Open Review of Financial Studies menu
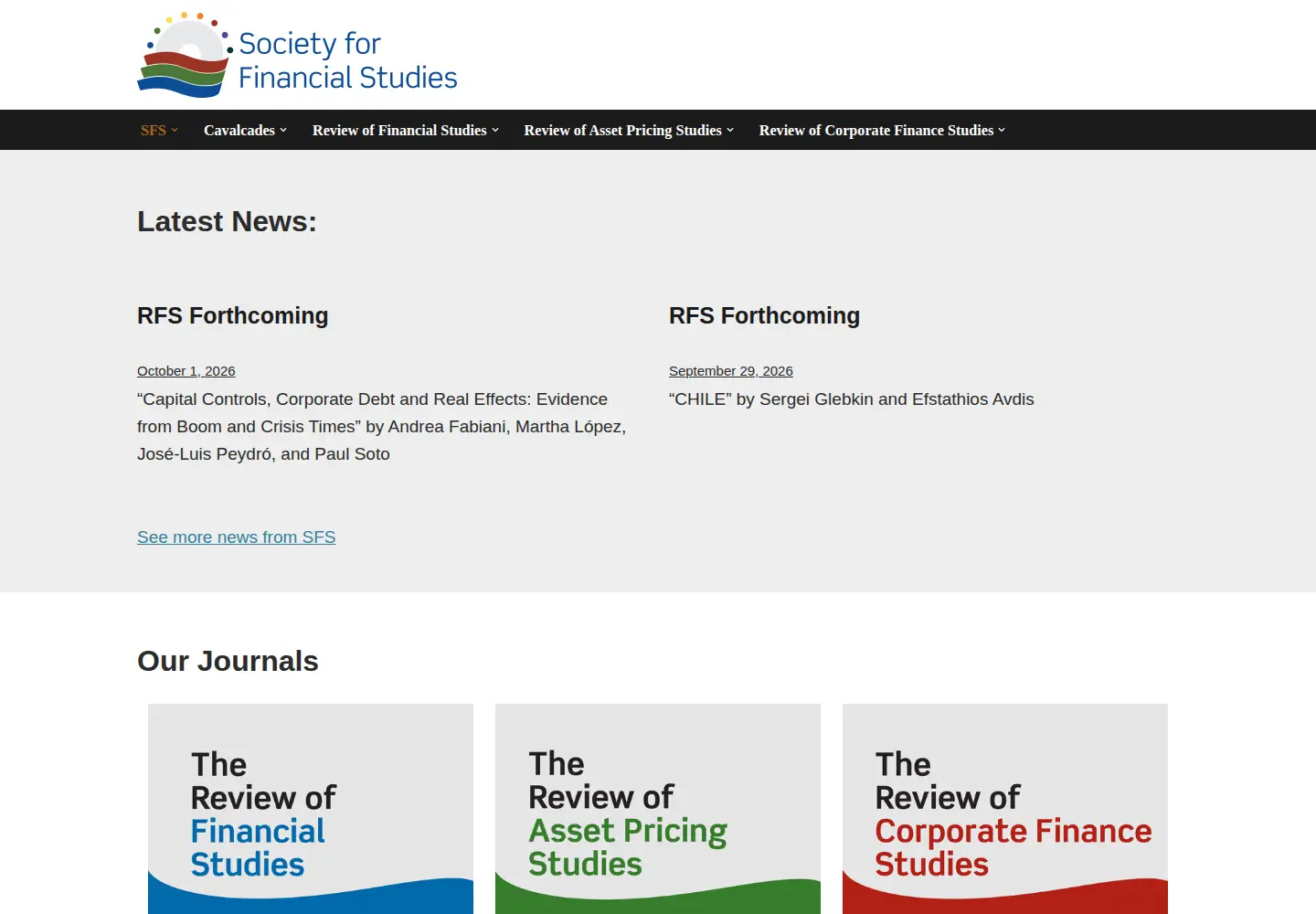 [399, 130]
